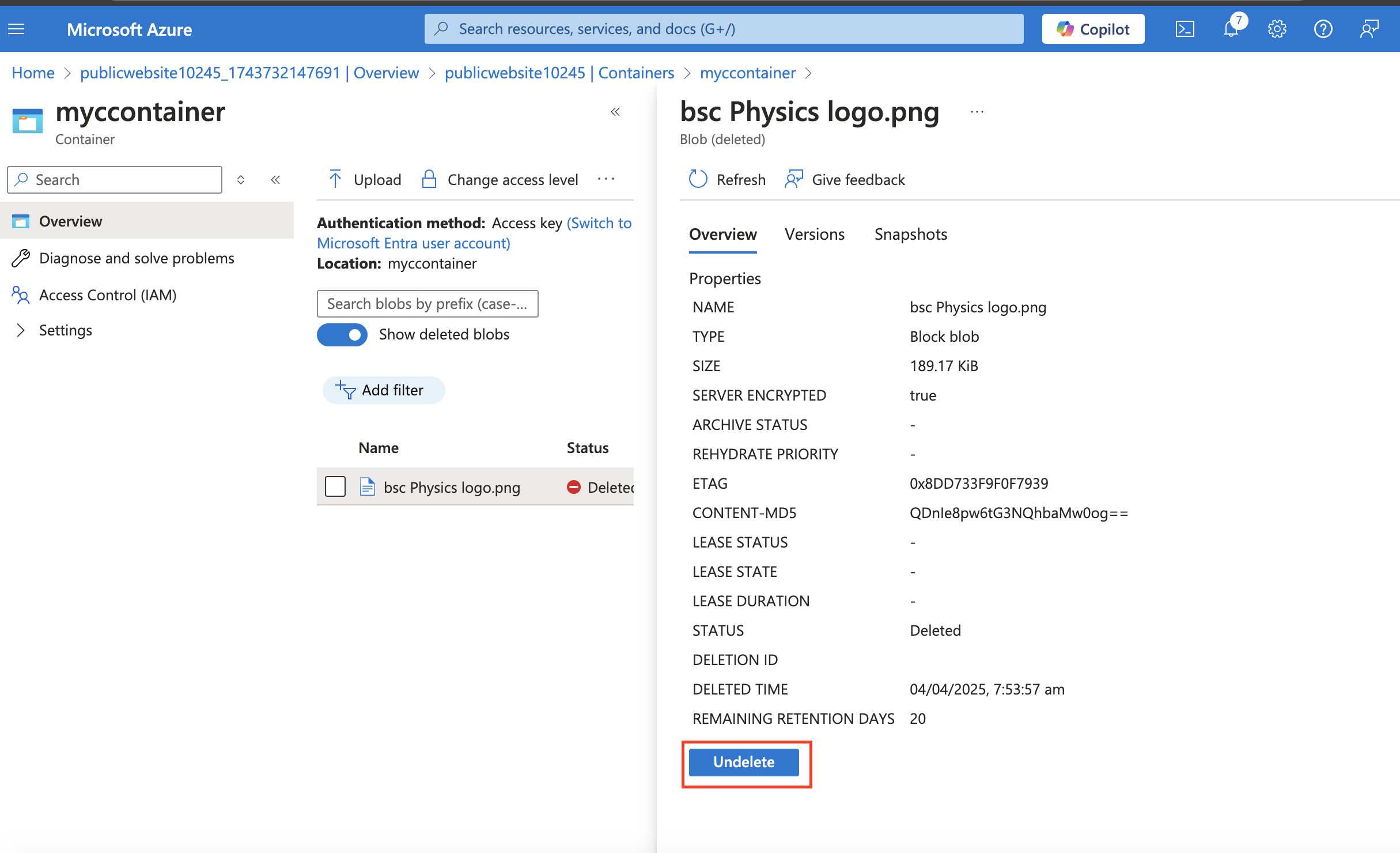This screenshot has width=1400, height=853.
Task: Open portal settings gear
Action: click(x=1277, y=29)
